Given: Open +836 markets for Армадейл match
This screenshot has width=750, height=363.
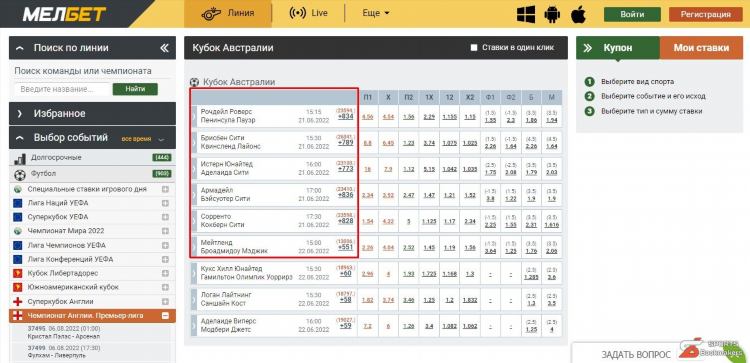Looking at the screenshot, I should coord(345,195).
